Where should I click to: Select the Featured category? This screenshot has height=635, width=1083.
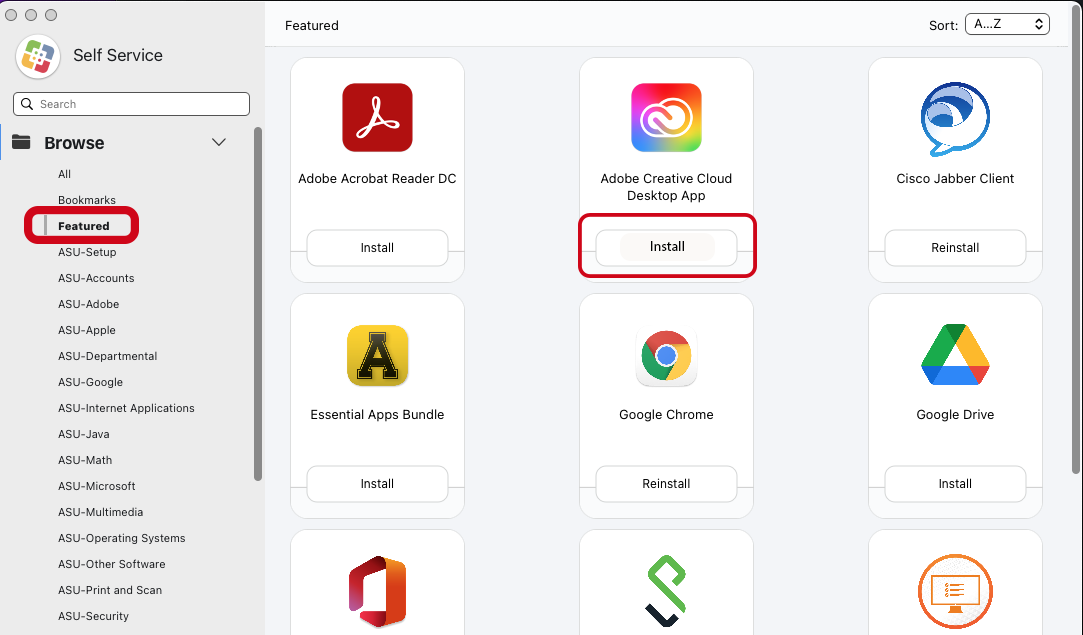tap(84, 226)
